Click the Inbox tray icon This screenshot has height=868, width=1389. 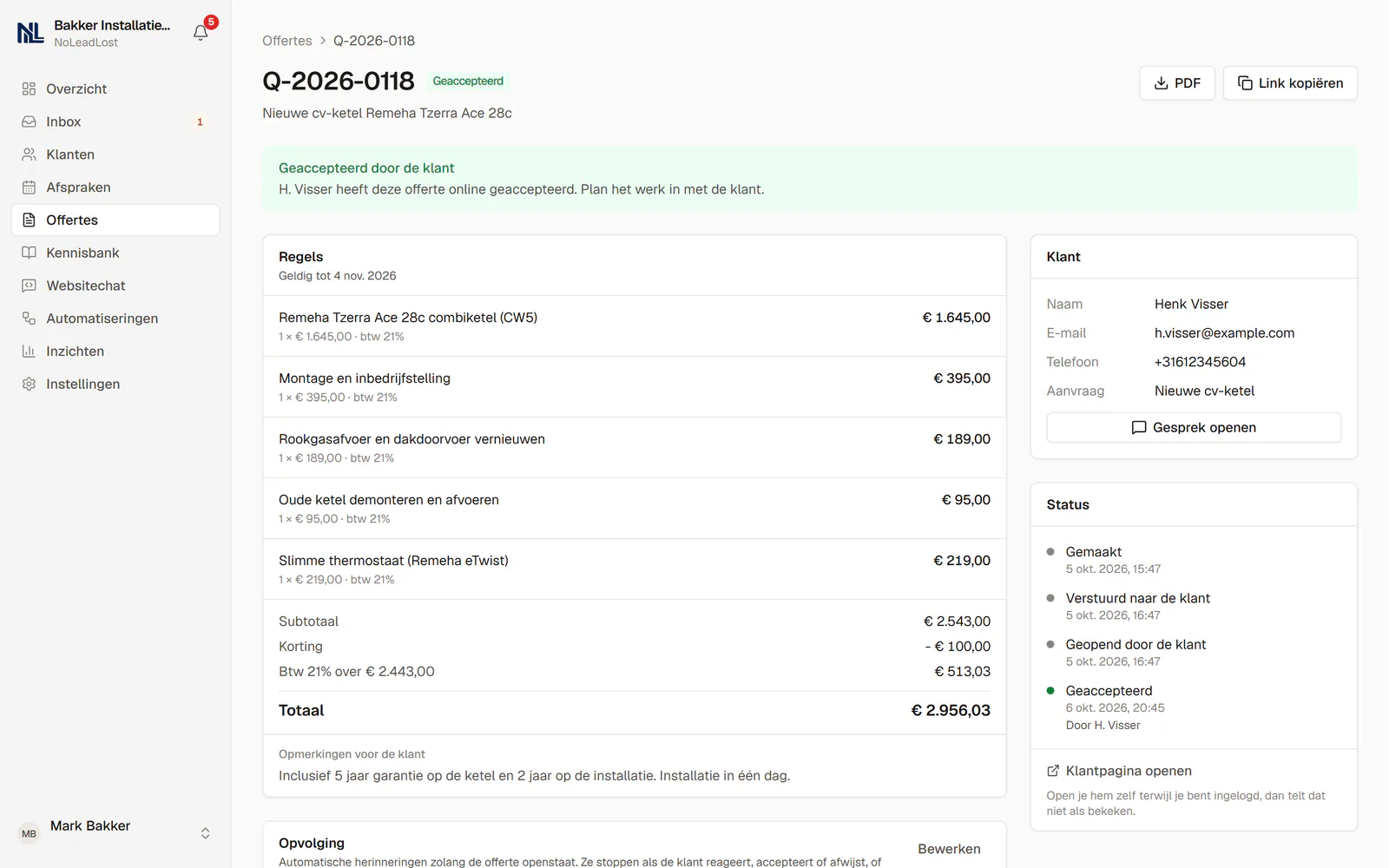tap(29, 122)
